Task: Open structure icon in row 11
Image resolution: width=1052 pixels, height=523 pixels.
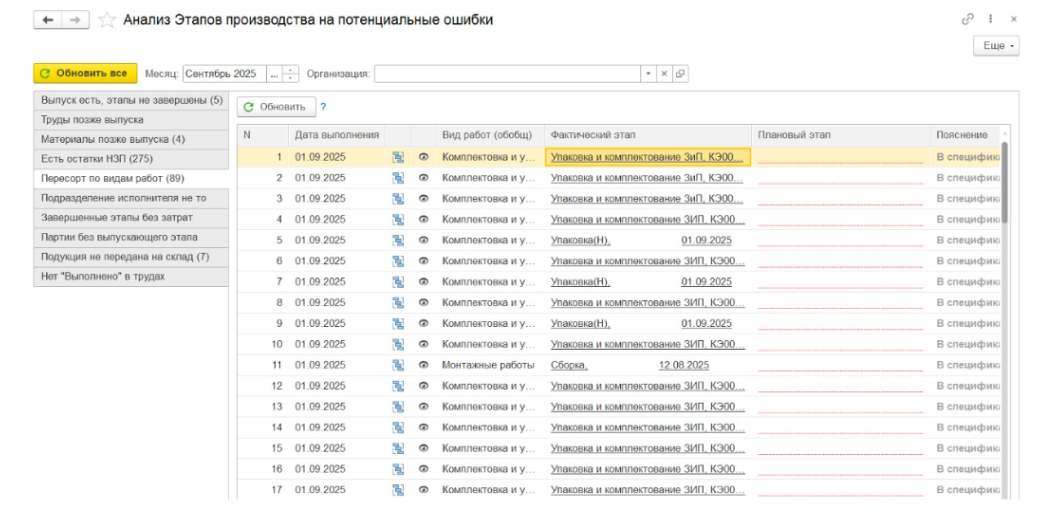Action: tap(399, 365)
